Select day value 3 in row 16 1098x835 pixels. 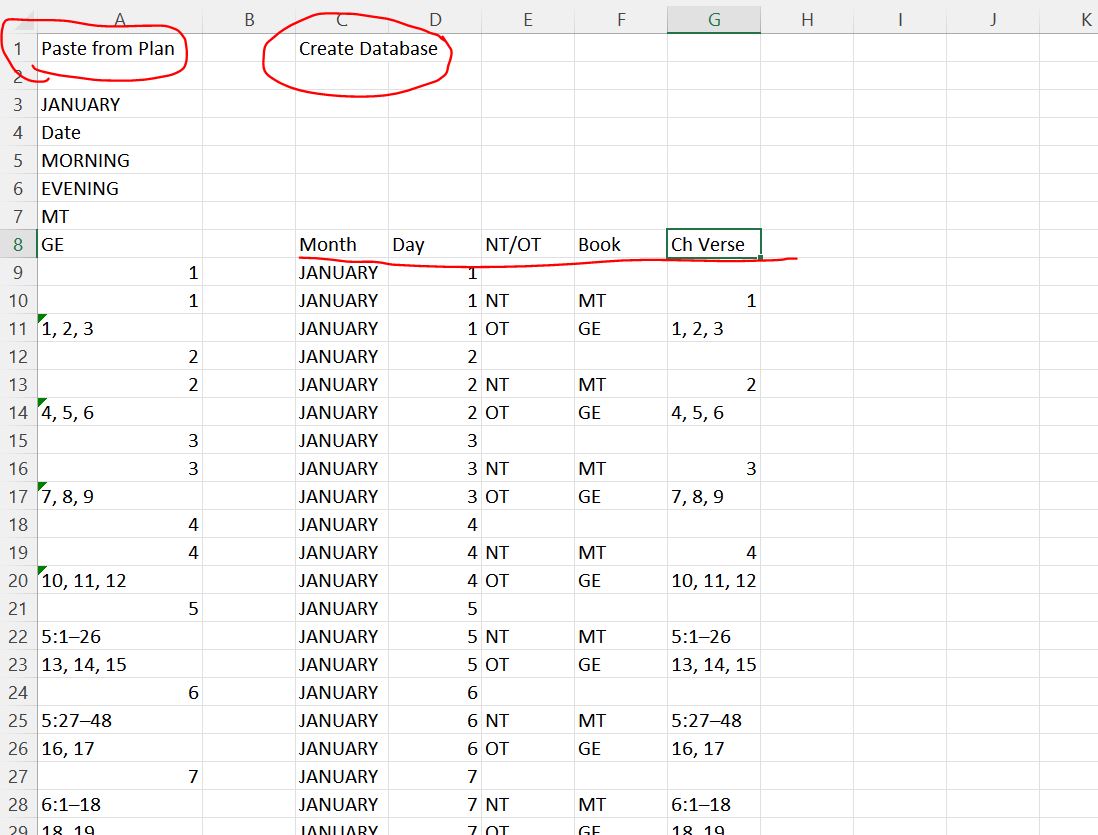pos(435,469)
